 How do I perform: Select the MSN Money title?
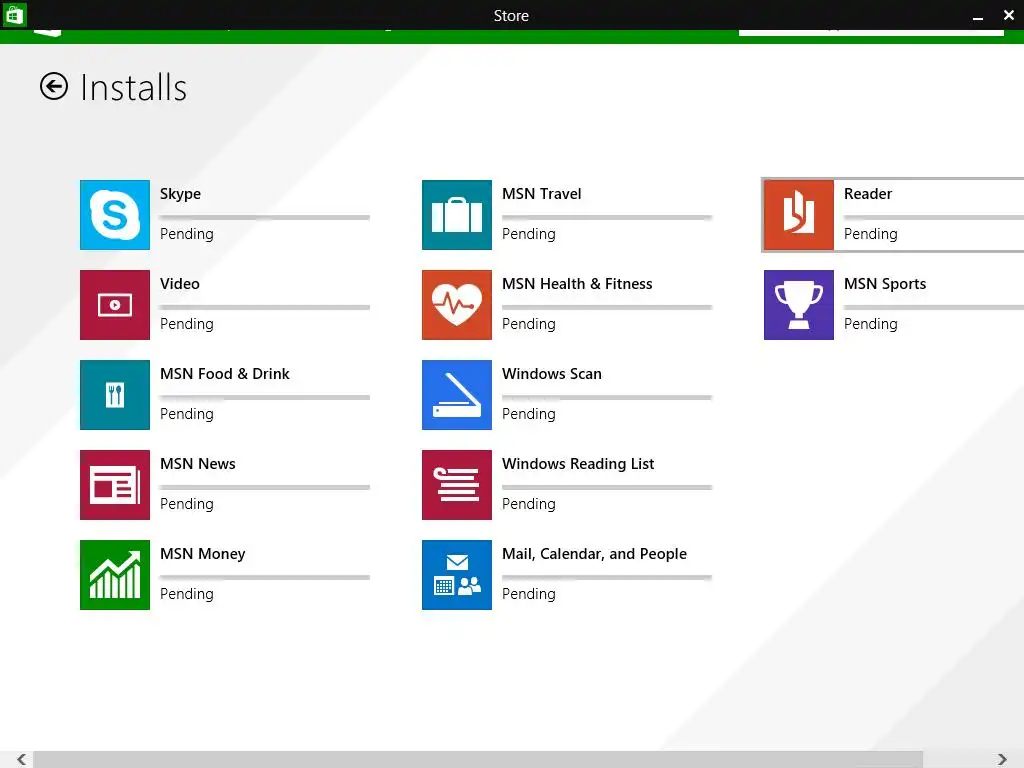pos(202,554)
